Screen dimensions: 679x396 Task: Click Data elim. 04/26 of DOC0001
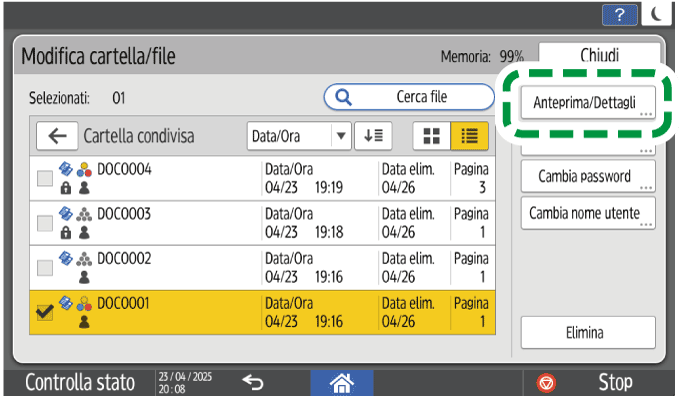pos(408,312)
